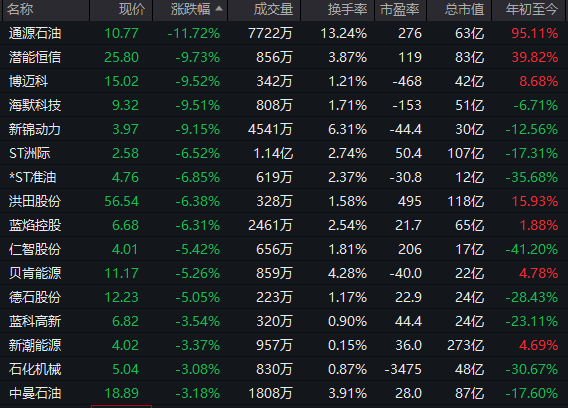Select the stock 博迈科

click(x=29, y=81)
